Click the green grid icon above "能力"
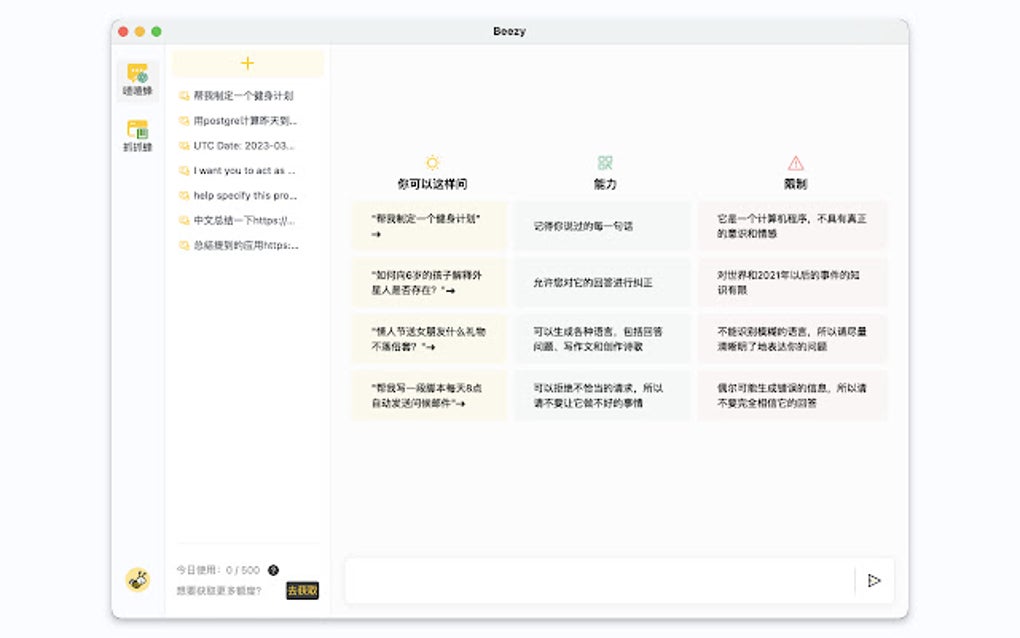The height and width of the screenshot is (638, 1020). pyautogui.click(x=605, y=162)
